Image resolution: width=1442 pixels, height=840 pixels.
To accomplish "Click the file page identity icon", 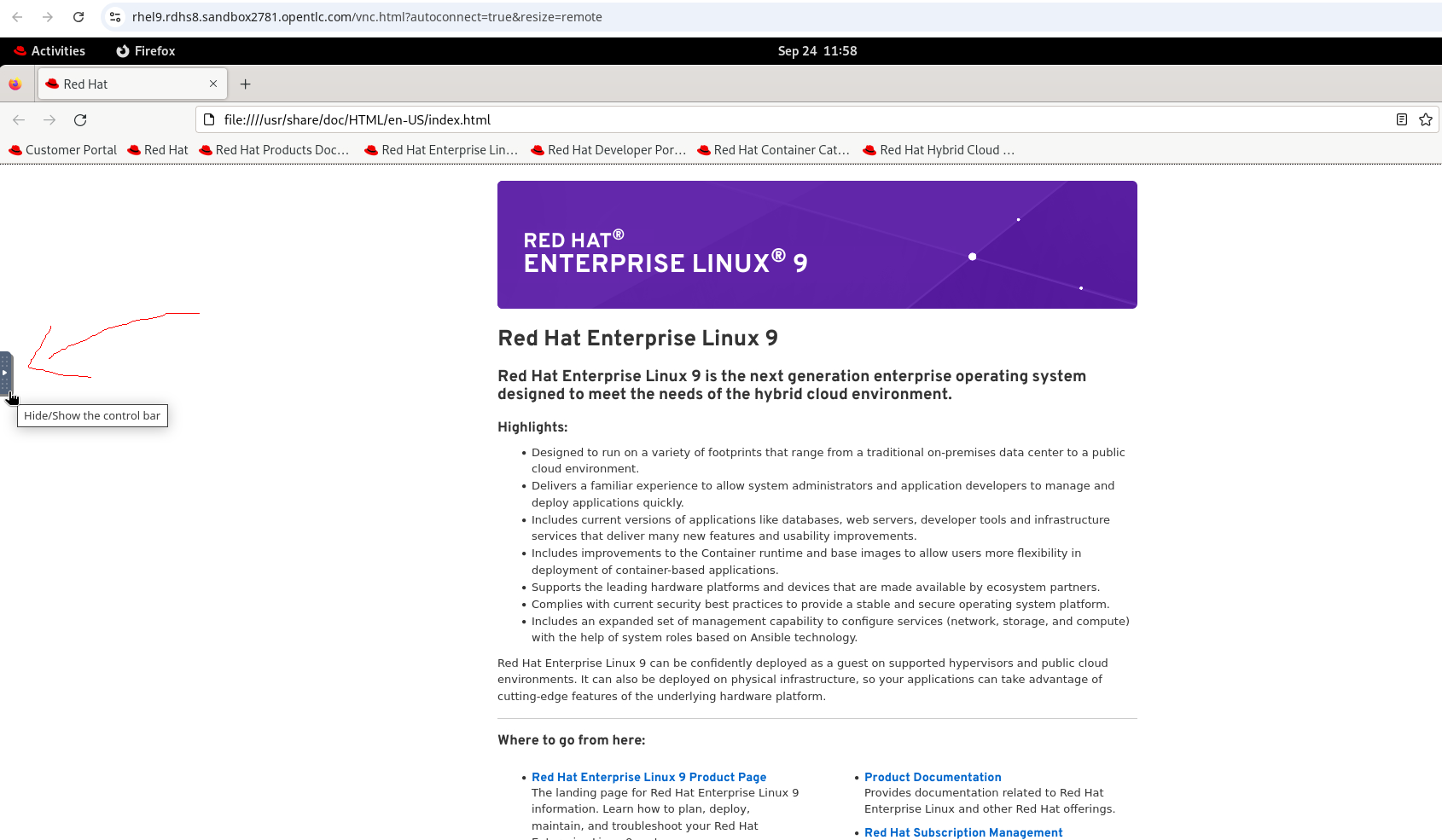I will click(x=209, y=120).
